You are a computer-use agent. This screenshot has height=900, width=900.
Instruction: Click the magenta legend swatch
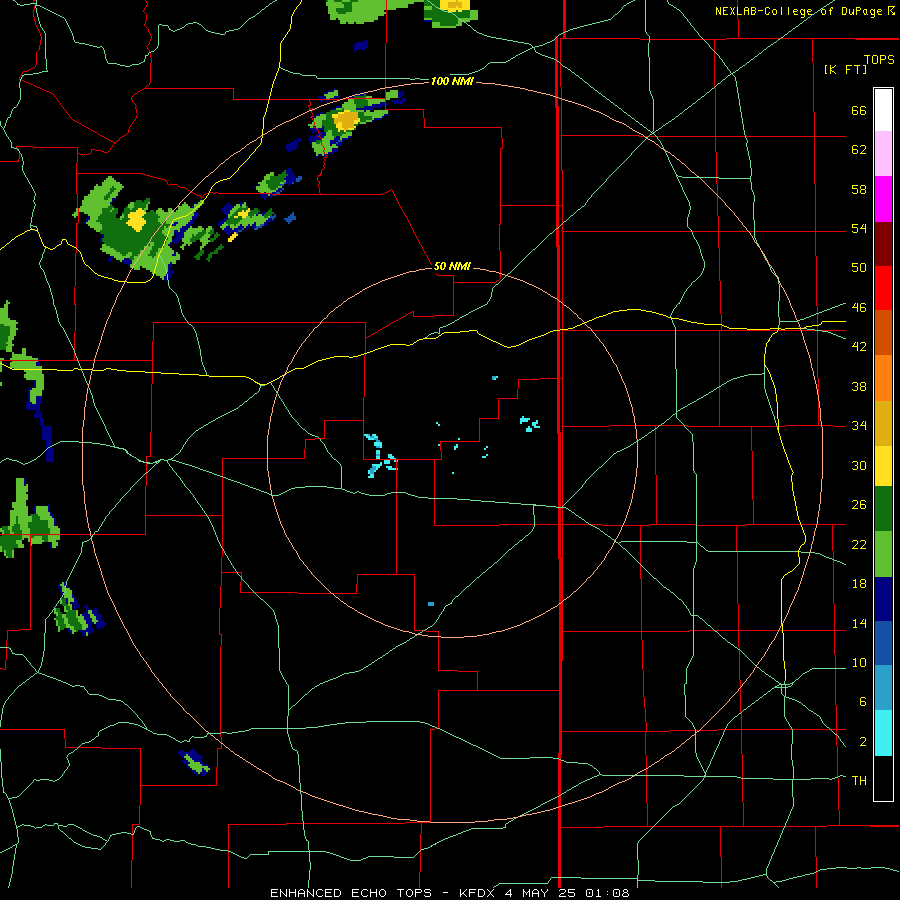pyautogui.click(x=883, y=199)
